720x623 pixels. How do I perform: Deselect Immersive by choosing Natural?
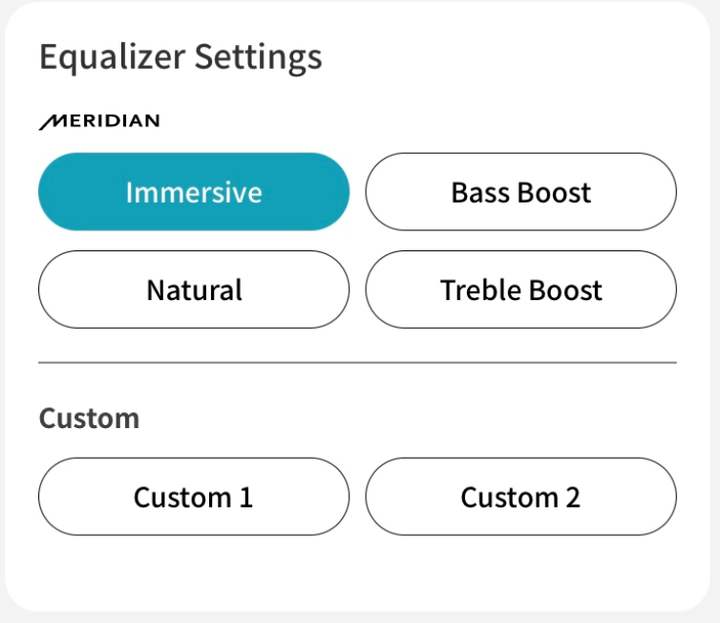click(x=194, y=289)
